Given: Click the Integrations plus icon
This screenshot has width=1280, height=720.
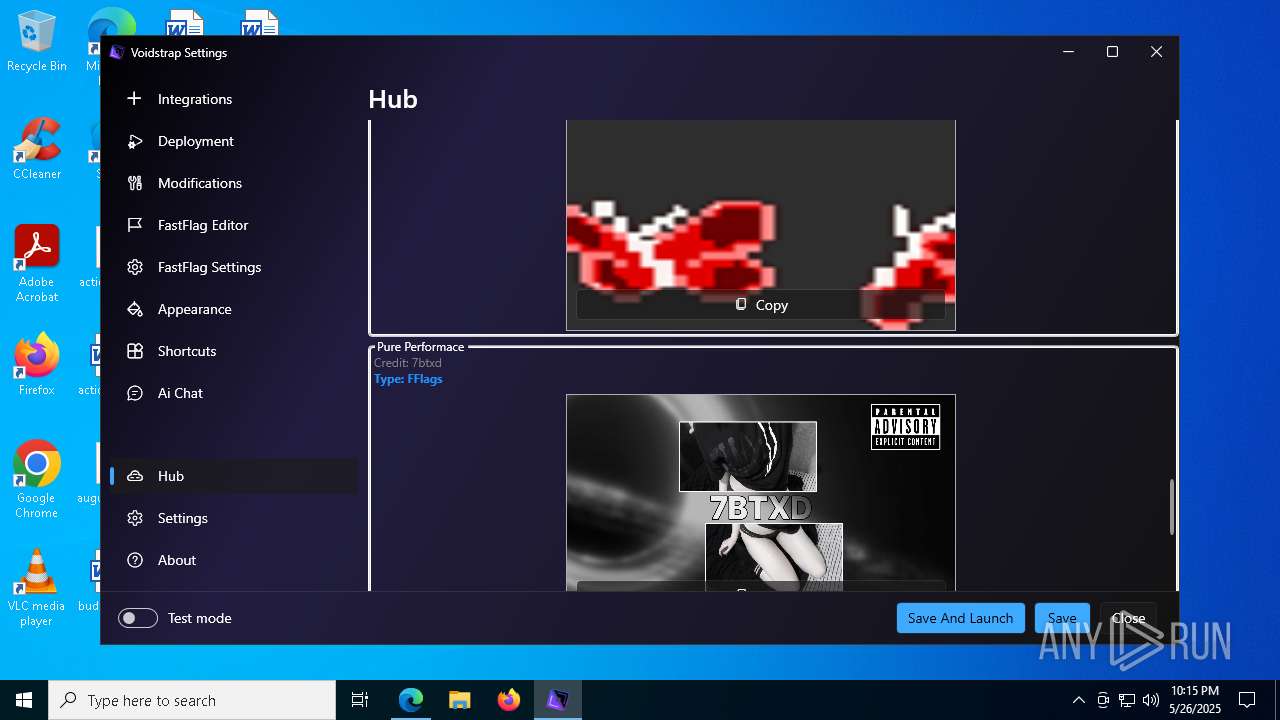Looking at the screenshot, I should 135,99.
